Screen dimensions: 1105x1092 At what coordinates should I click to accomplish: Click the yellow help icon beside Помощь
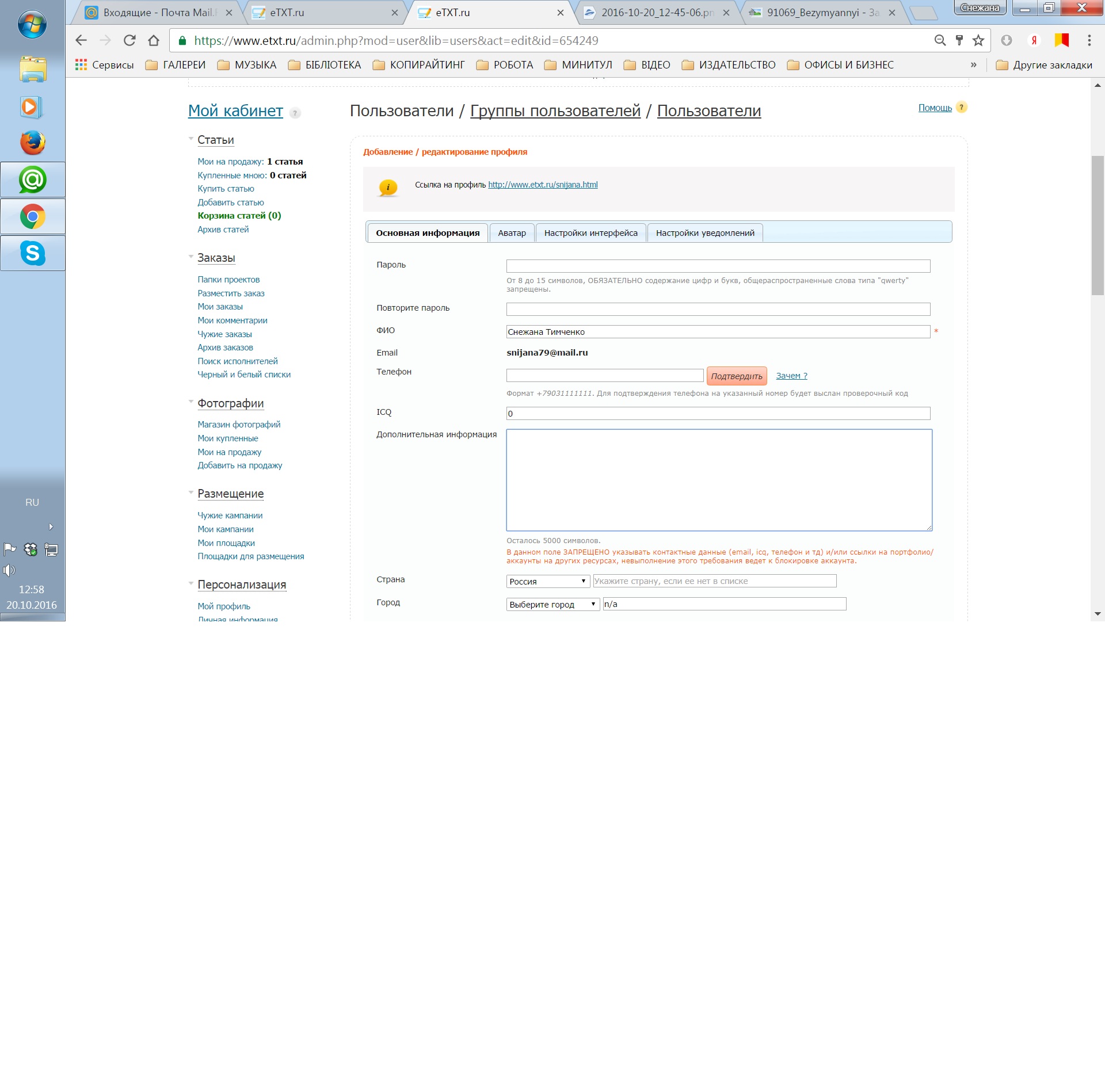pos(961,107)
